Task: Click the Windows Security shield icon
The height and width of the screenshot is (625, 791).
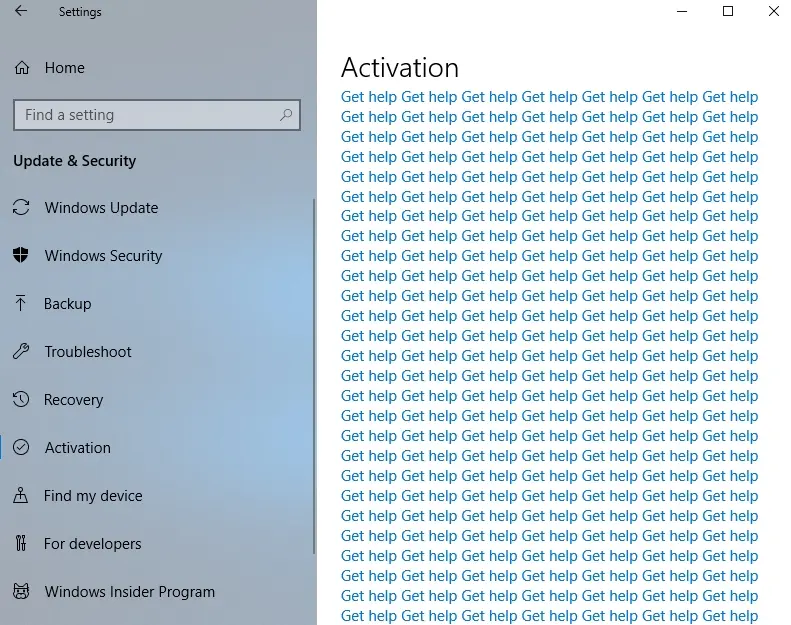Action: (x=21, y=255)
